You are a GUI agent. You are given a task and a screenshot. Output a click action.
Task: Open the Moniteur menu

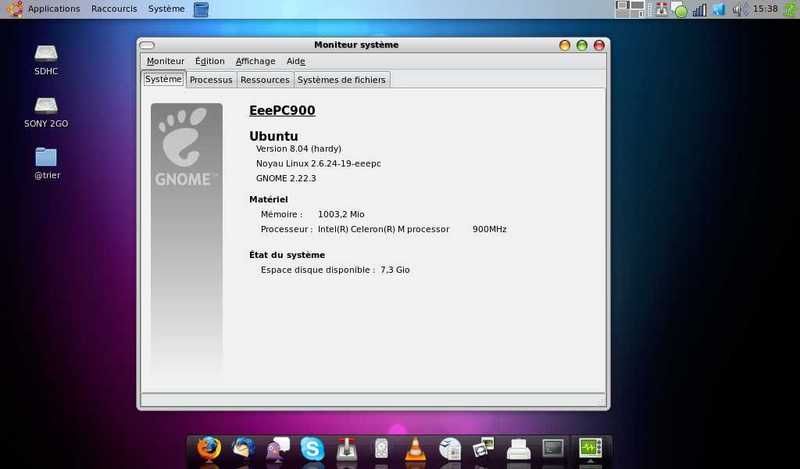pyautogui.click(x=165, y=61)
